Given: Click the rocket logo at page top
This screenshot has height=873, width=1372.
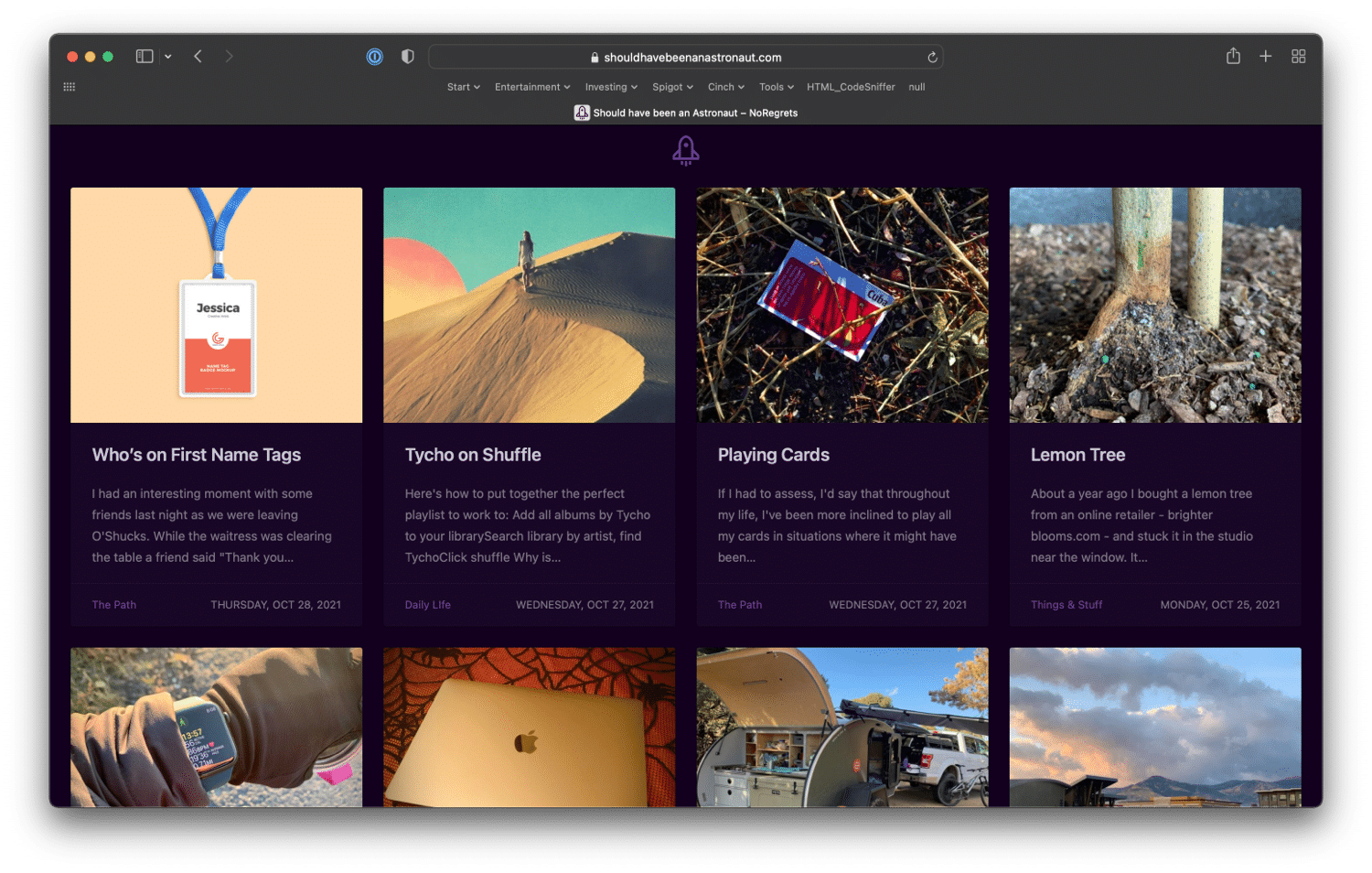Looking at the screenshot, I should (x=686, y=151).
